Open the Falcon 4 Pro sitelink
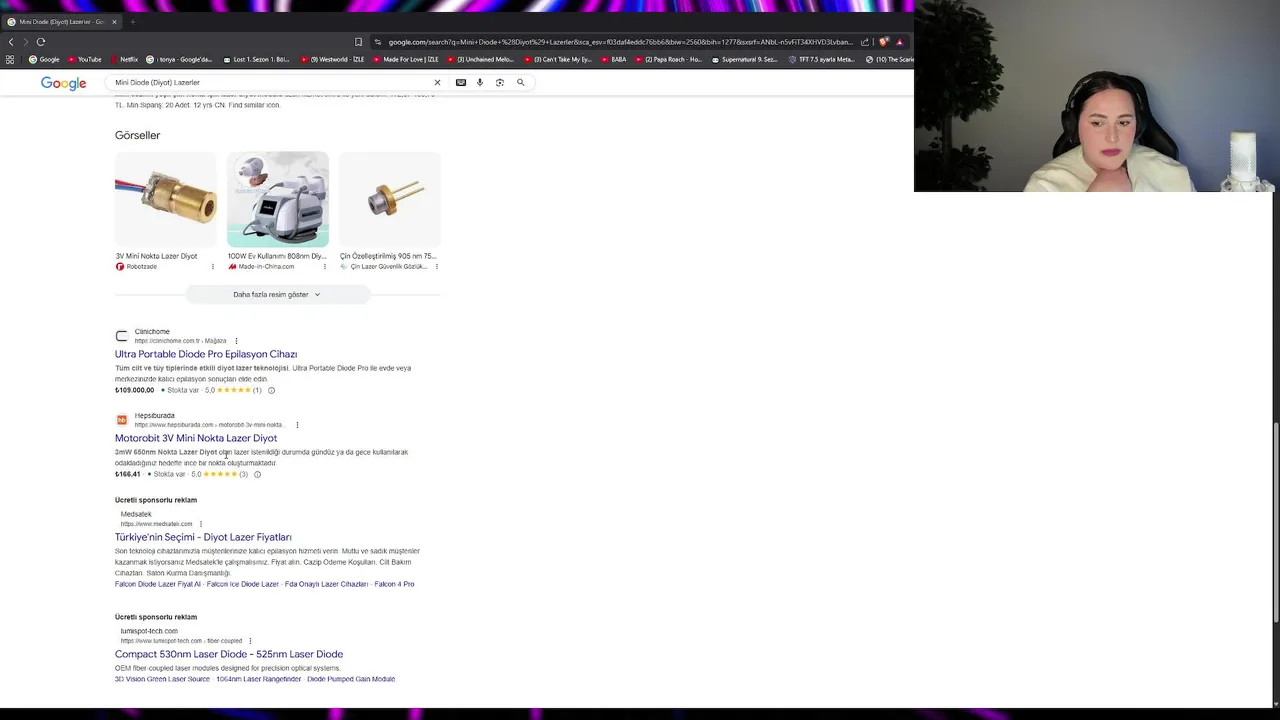 [x=394, y=584]
